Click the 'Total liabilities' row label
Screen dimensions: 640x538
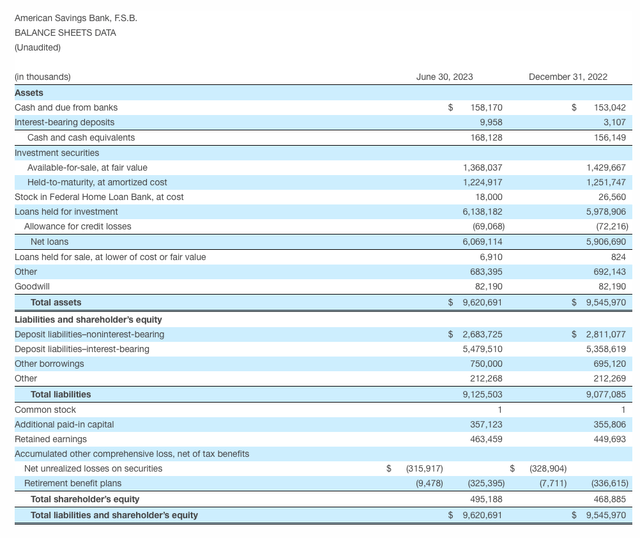[61, 394]
